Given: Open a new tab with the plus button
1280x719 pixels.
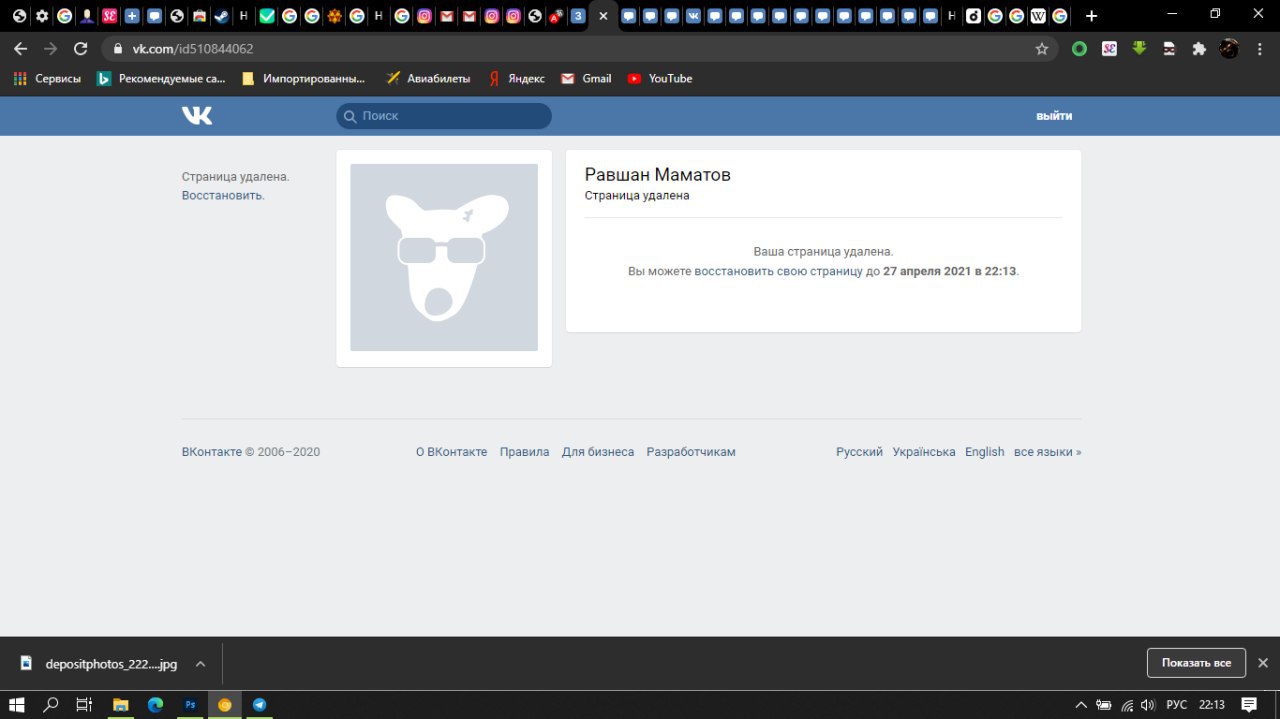Looking at the screenshot, I should pyautogui.click(x=1091, y=16).
